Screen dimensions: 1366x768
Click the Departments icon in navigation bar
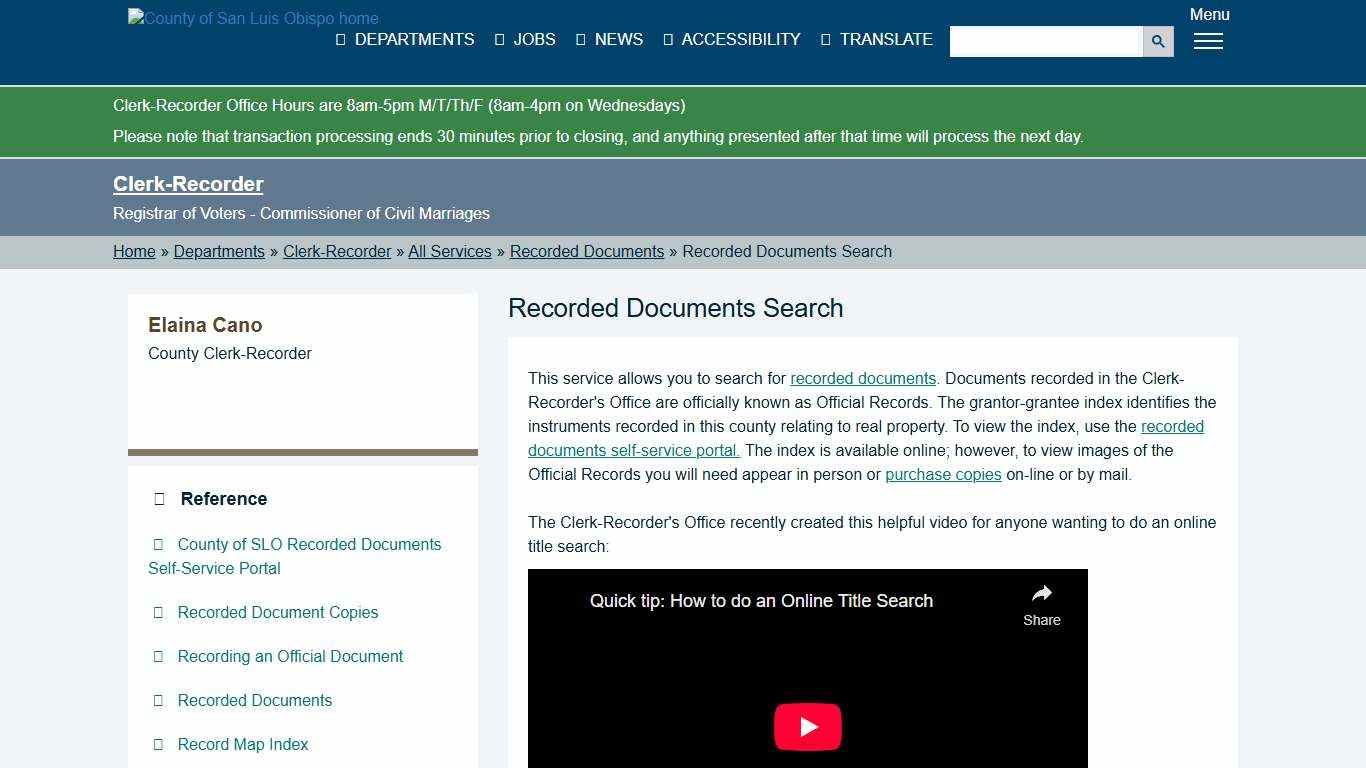coord(339,40)
